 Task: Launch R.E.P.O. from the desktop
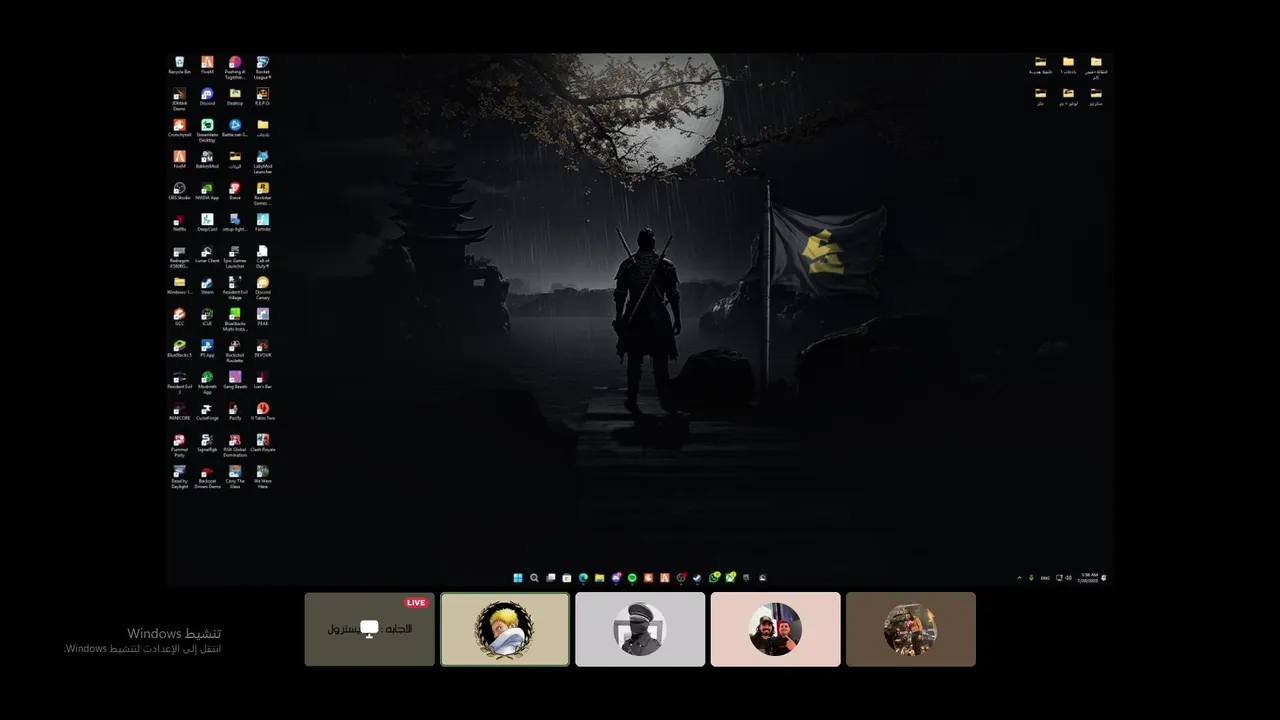(262, 97)
